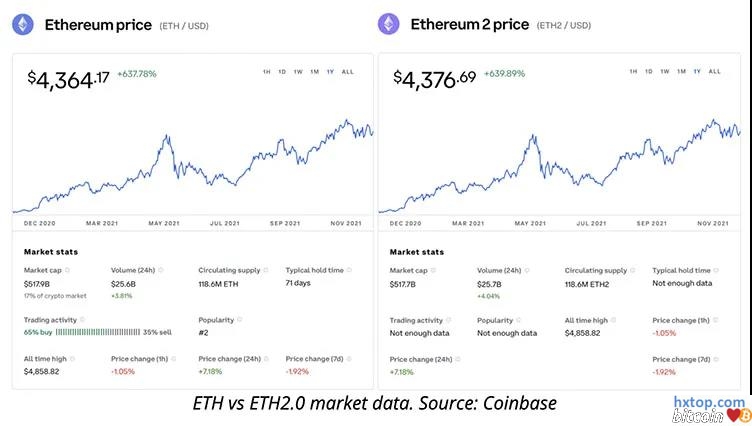Screen dimensions: 752x426
Task: Open the info icon next to ETH2 Volume (24h)
Action: [528, 270]
